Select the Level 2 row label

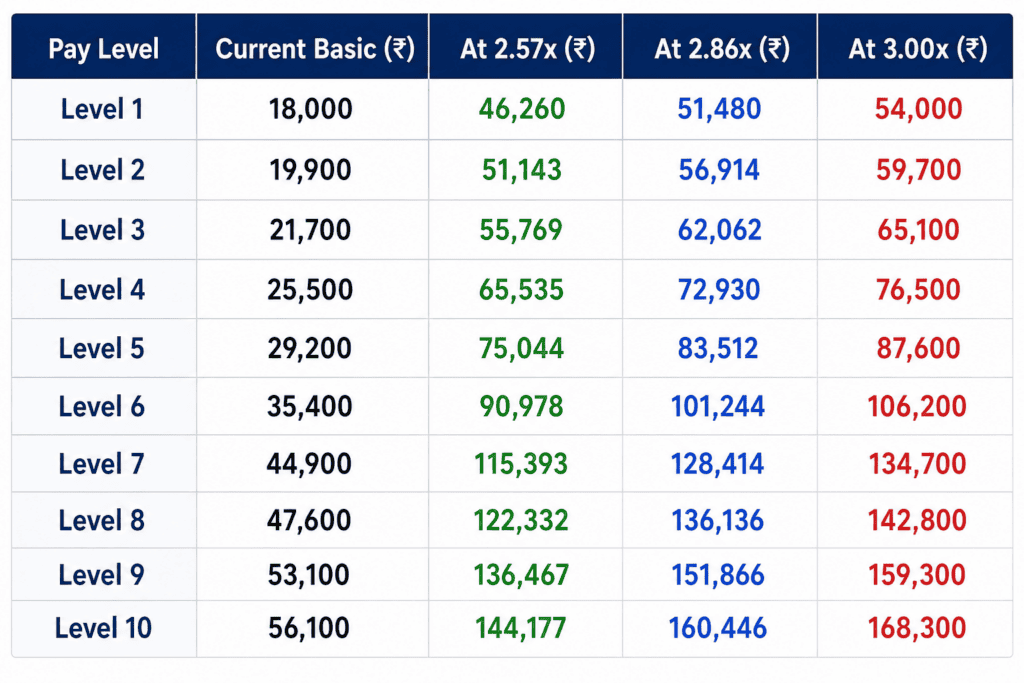click(x=102, y=170)
